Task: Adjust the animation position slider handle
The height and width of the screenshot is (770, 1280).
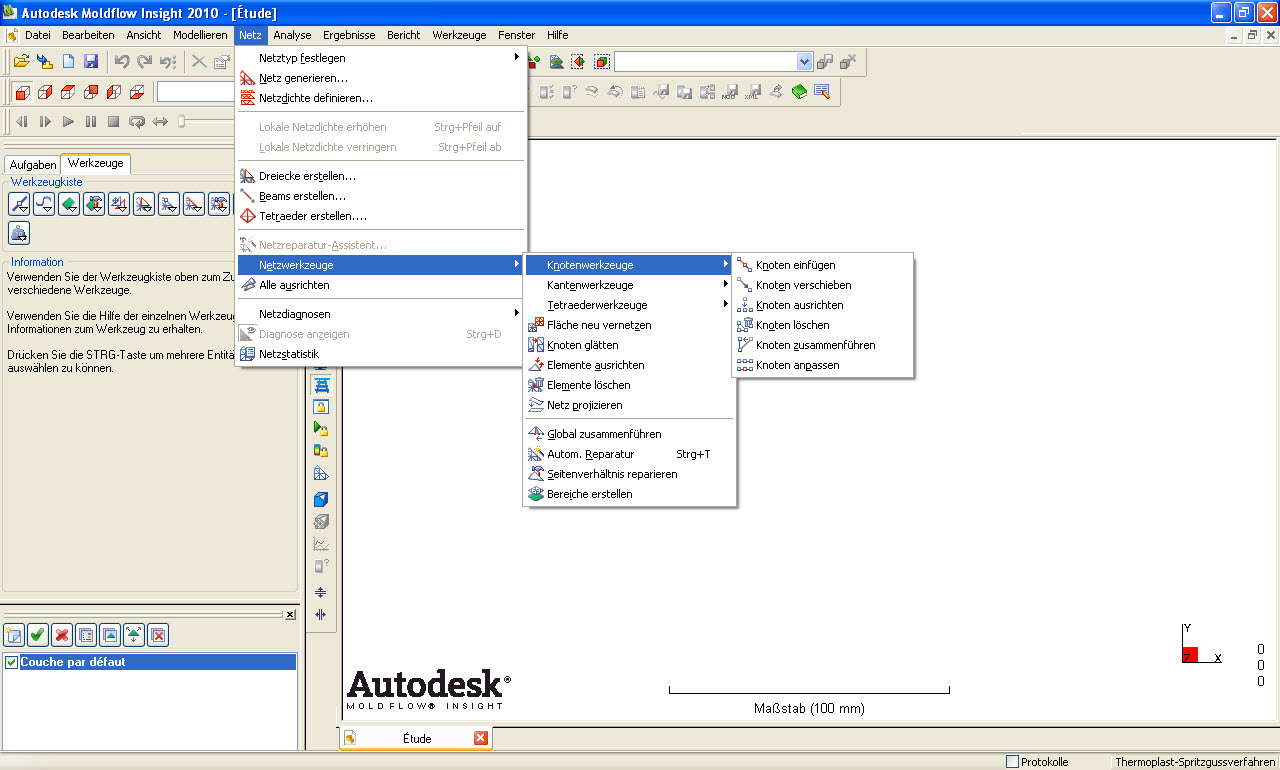Action: point(182,121)
